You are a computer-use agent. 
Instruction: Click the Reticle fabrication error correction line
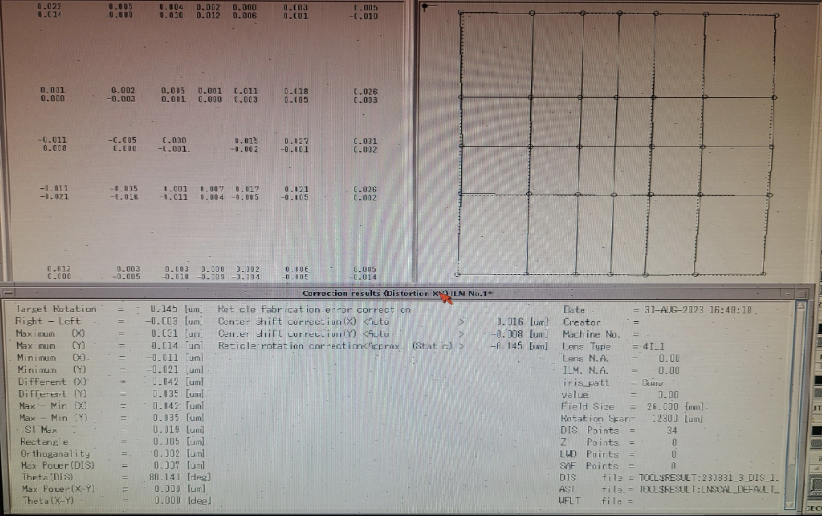pyautogui.click(x=313, y=309)
